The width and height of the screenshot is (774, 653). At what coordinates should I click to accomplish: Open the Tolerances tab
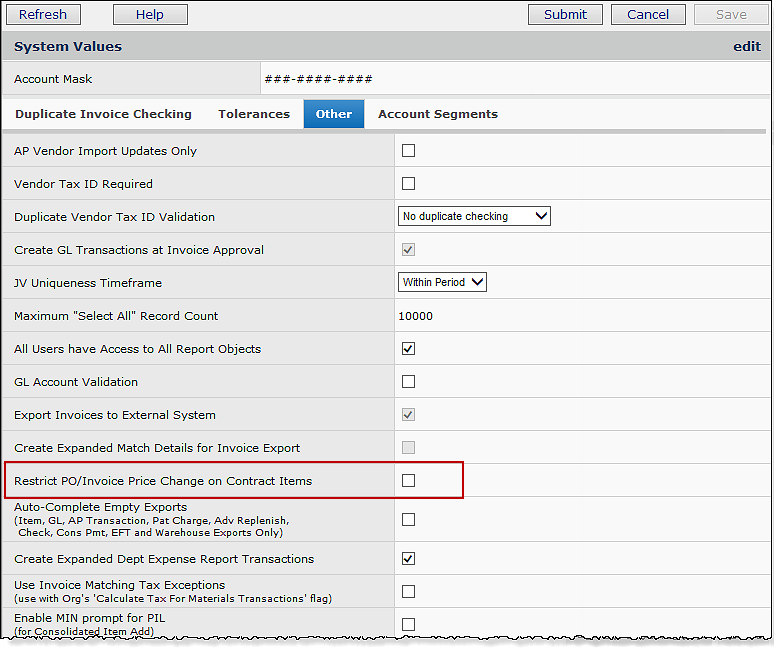click(x=254, y=114)
